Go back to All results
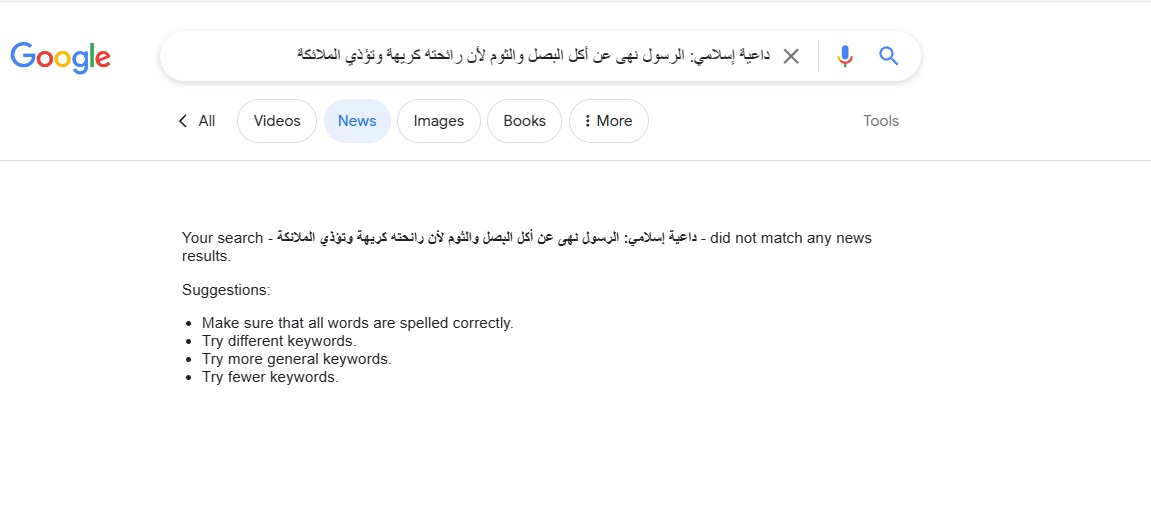1151x508 pixels. 206,121
